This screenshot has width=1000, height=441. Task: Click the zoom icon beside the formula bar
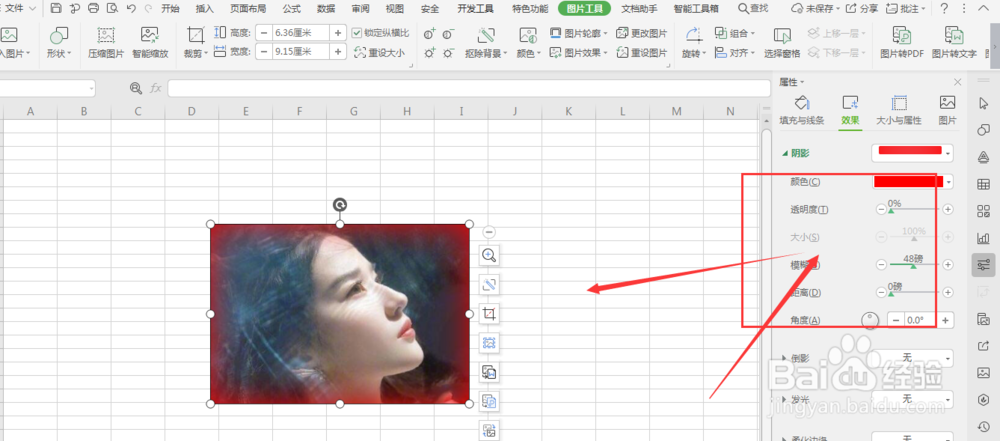point(135,88)
